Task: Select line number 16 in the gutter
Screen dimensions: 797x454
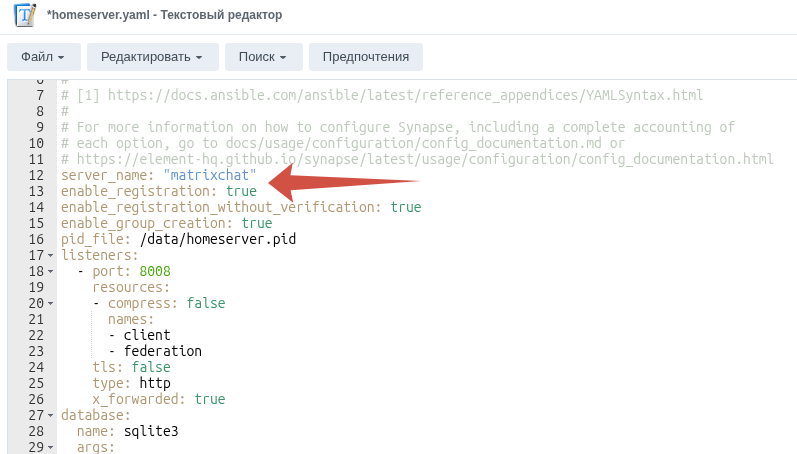Action: click(36, 240)
